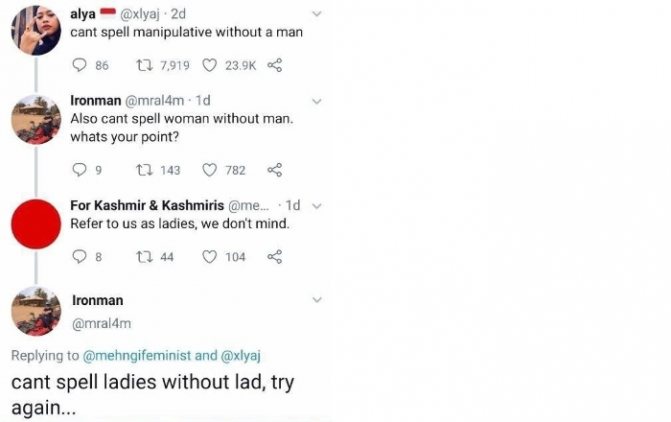
Task: Like the Kashmir tweet with 104 likes
Action: pos(210,257)
